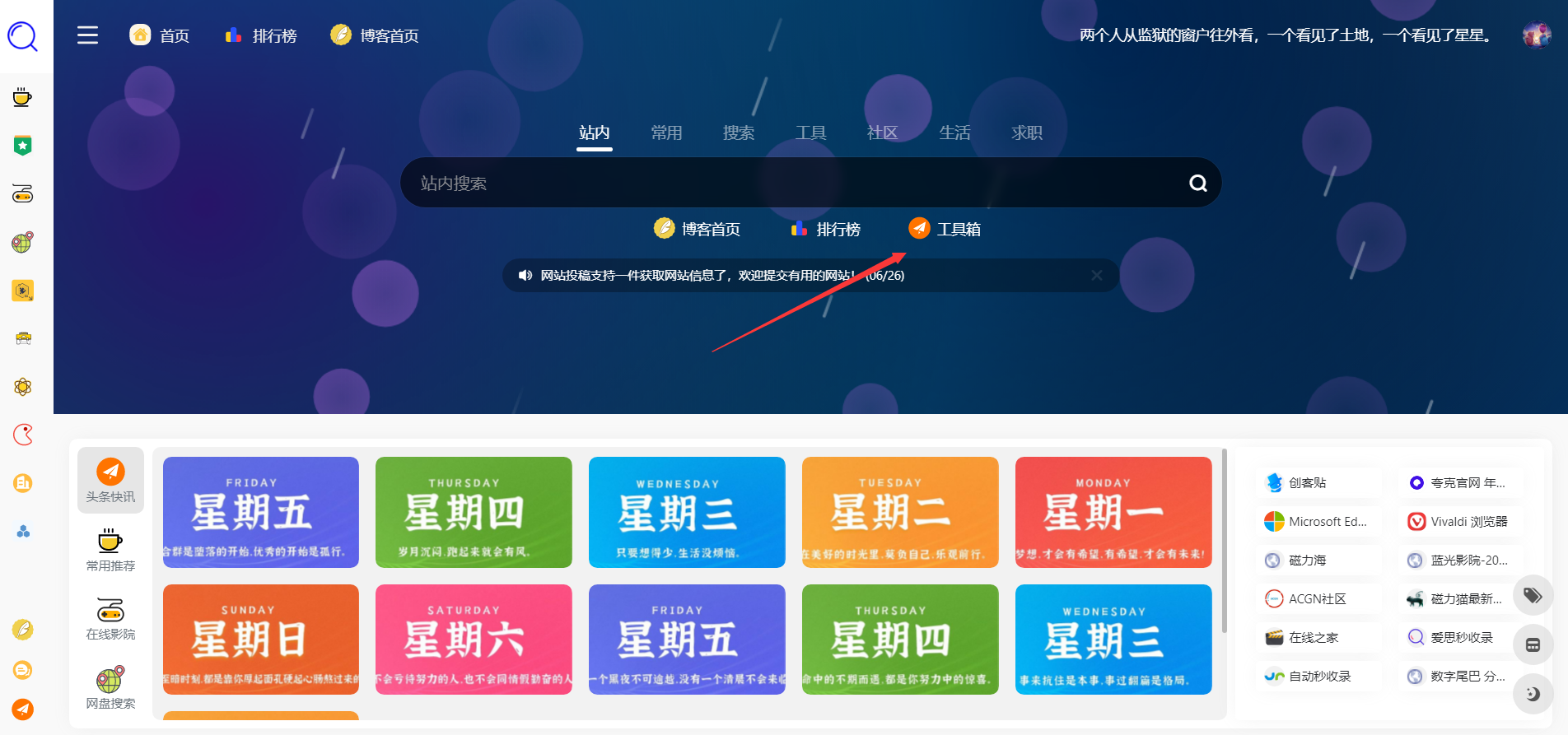Viewport: 1568px width, 735px height.
Task: Switch to 站内 search tab
Action: point(595,133)
